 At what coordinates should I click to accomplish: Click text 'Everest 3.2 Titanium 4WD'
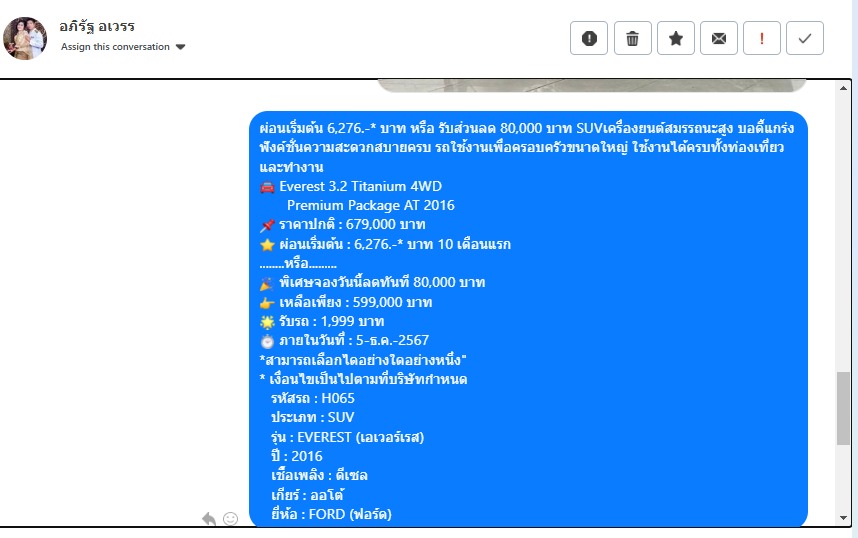[x=361, y=186]
